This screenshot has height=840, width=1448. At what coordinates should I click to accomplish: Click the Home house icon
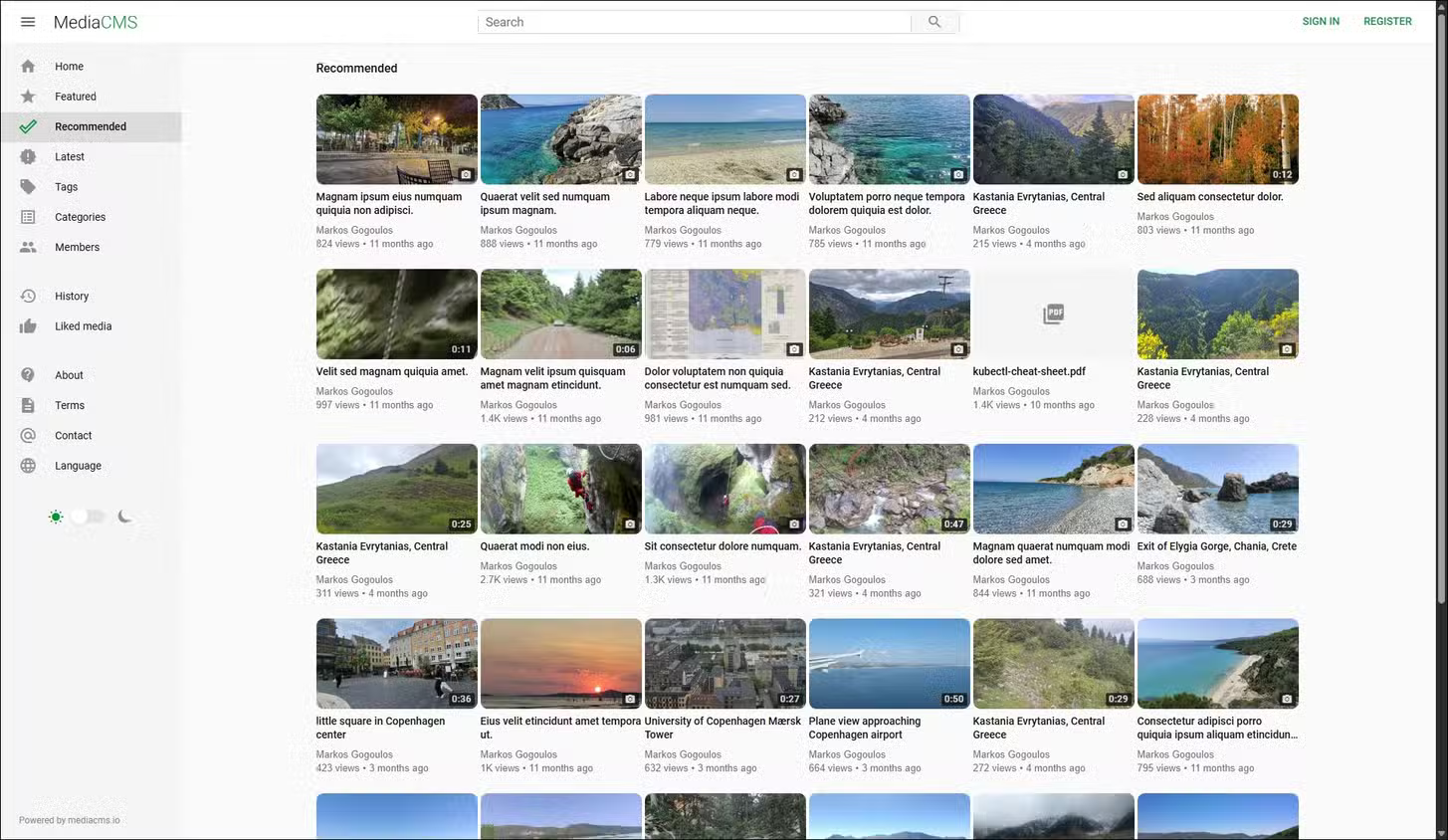coord(28,67)
